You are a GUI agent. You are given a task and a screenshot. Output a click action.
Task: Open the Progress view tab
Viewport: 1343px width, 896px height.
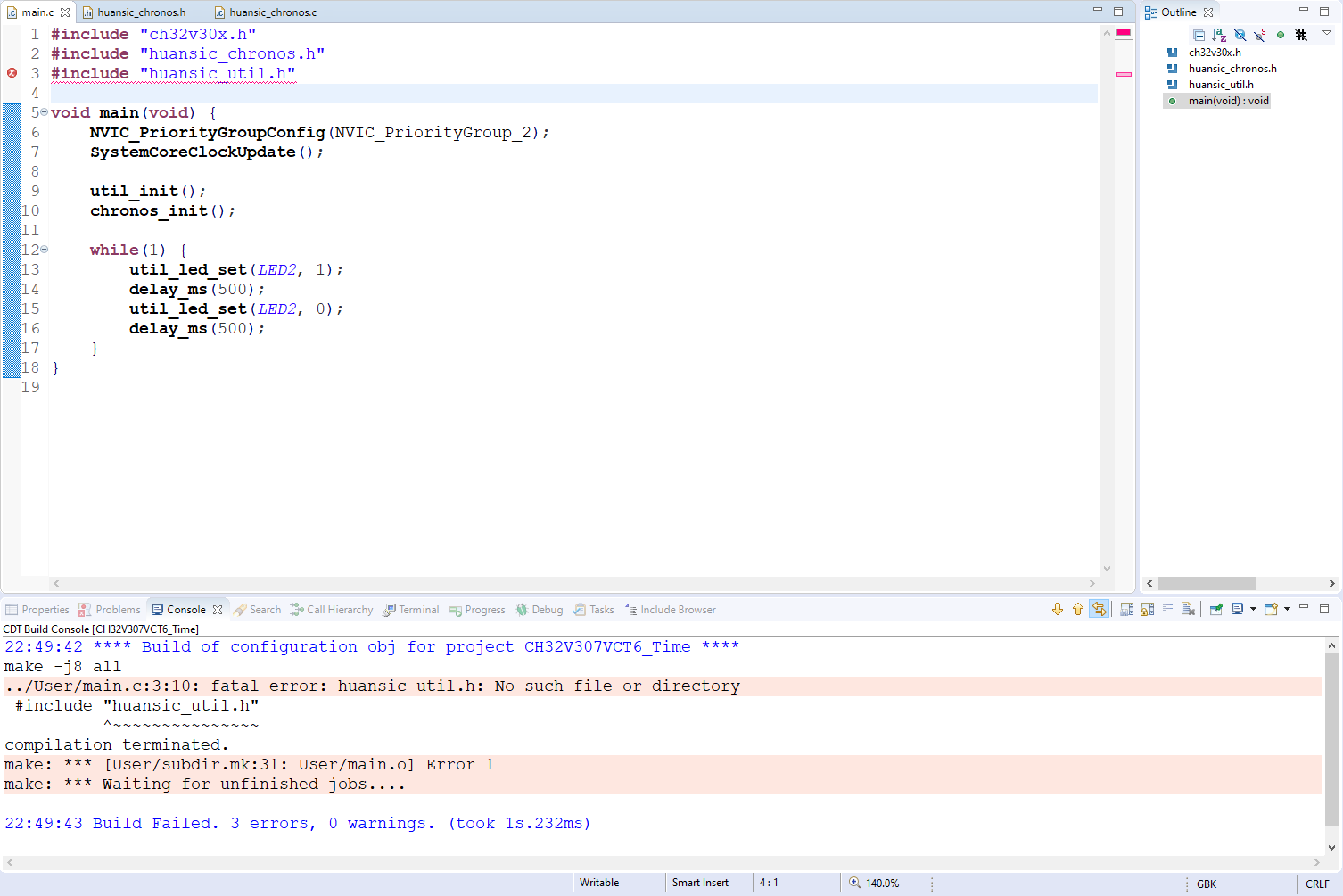(x=477, y=610)
